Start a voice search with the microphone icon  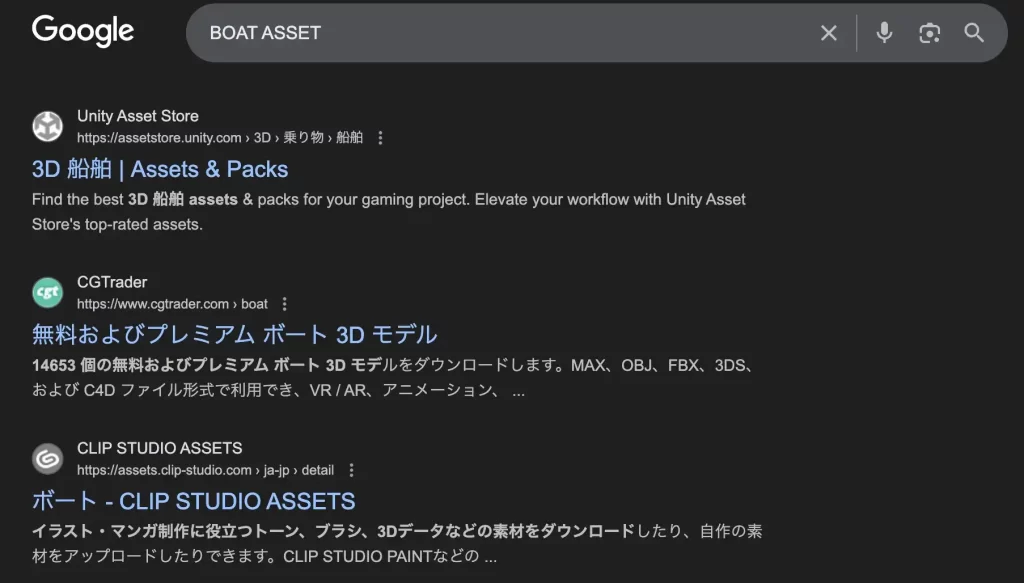coord(884,33)
